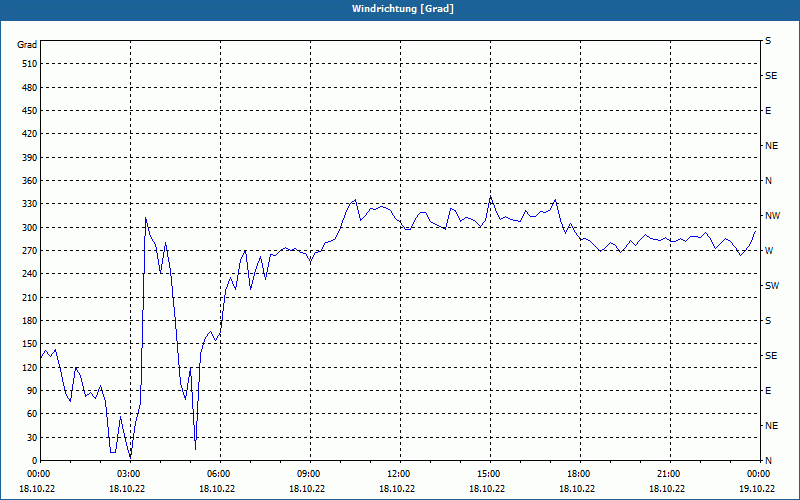The width and height of the screenshot is (800, 500).
Task: Click the 18.10.22 date under 06:00
Action: point(217,489)
